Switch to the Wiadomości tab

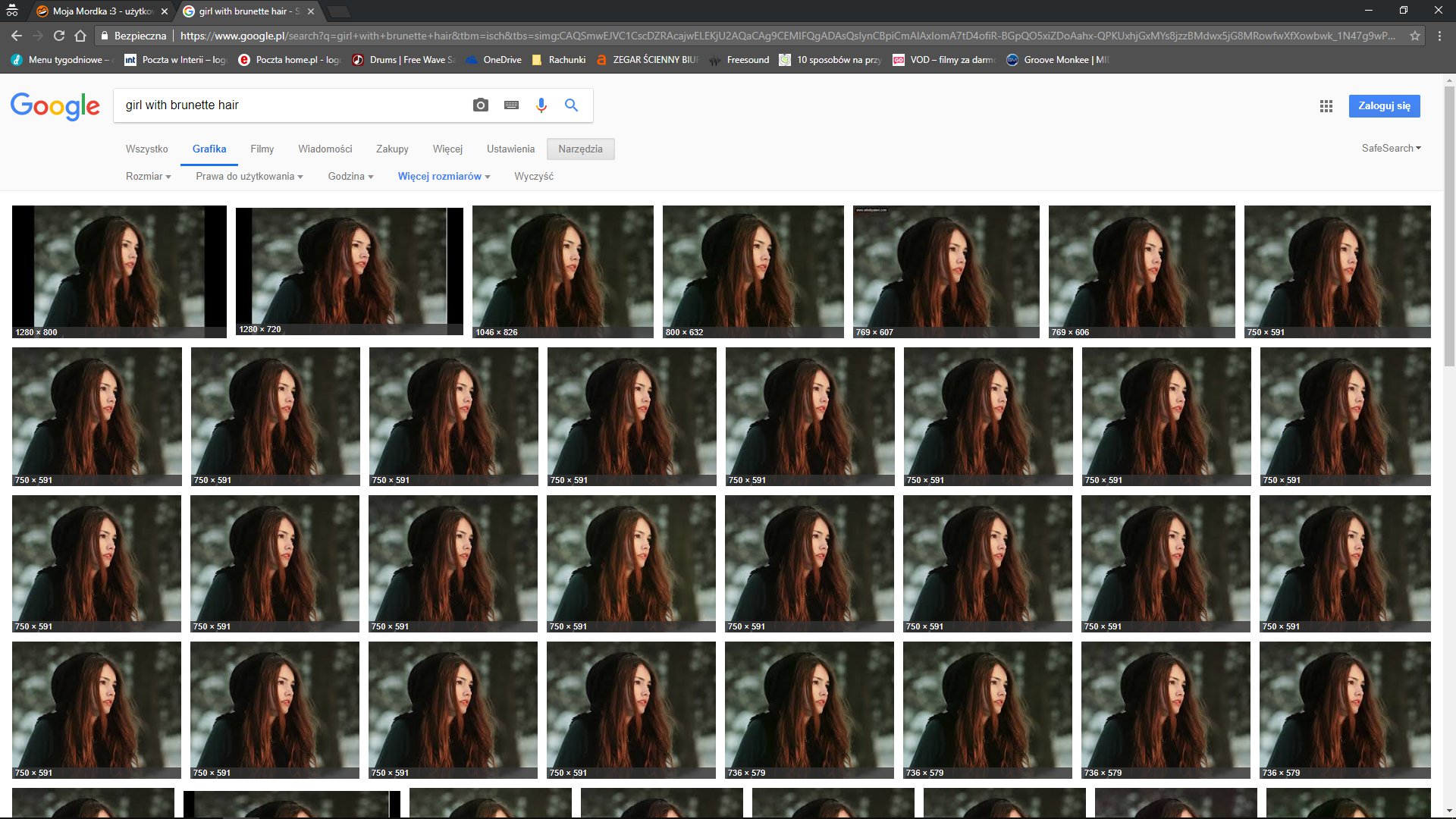325,149
